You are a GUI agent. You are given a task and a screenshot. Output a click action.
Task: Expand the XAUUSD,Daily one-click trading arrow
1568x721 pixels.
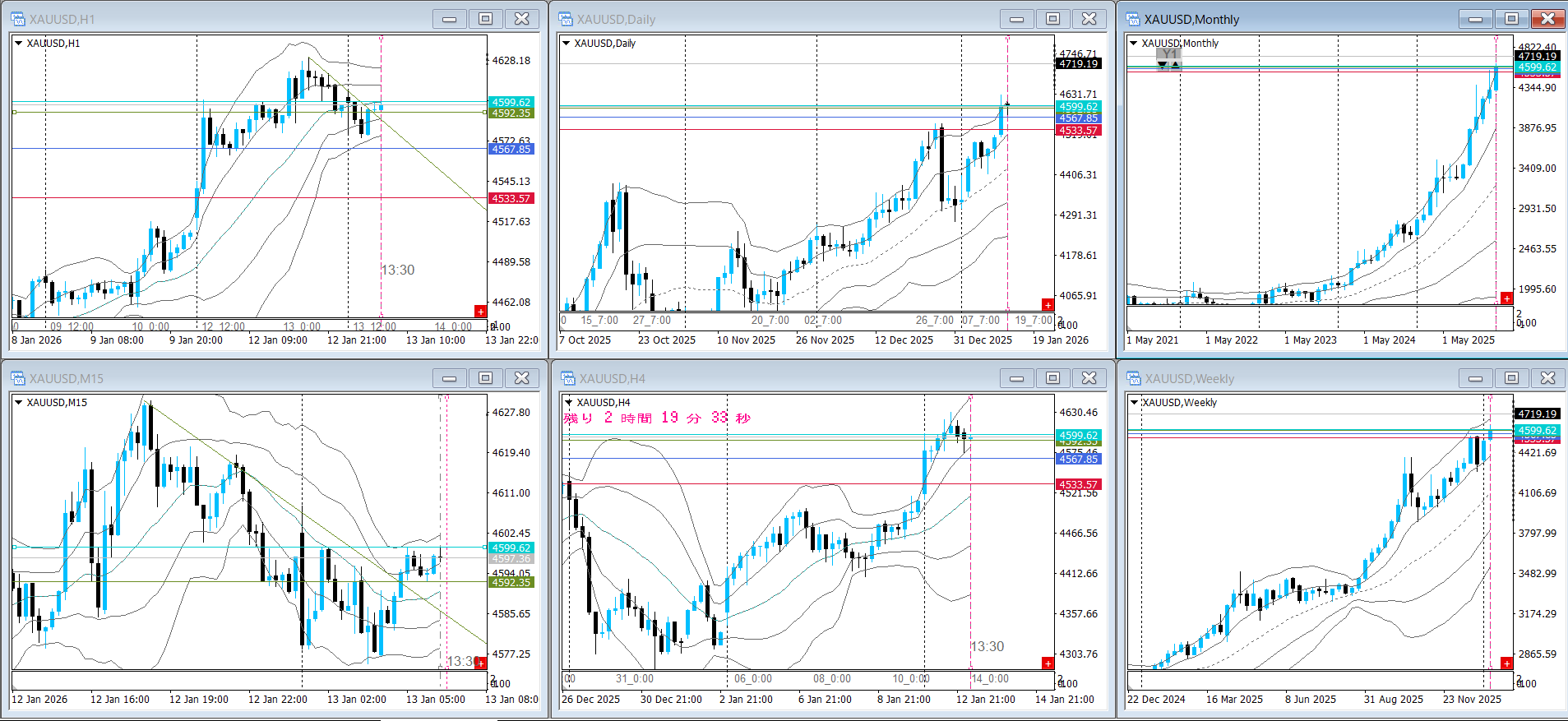pyautogui.click(x=566, y=44)
